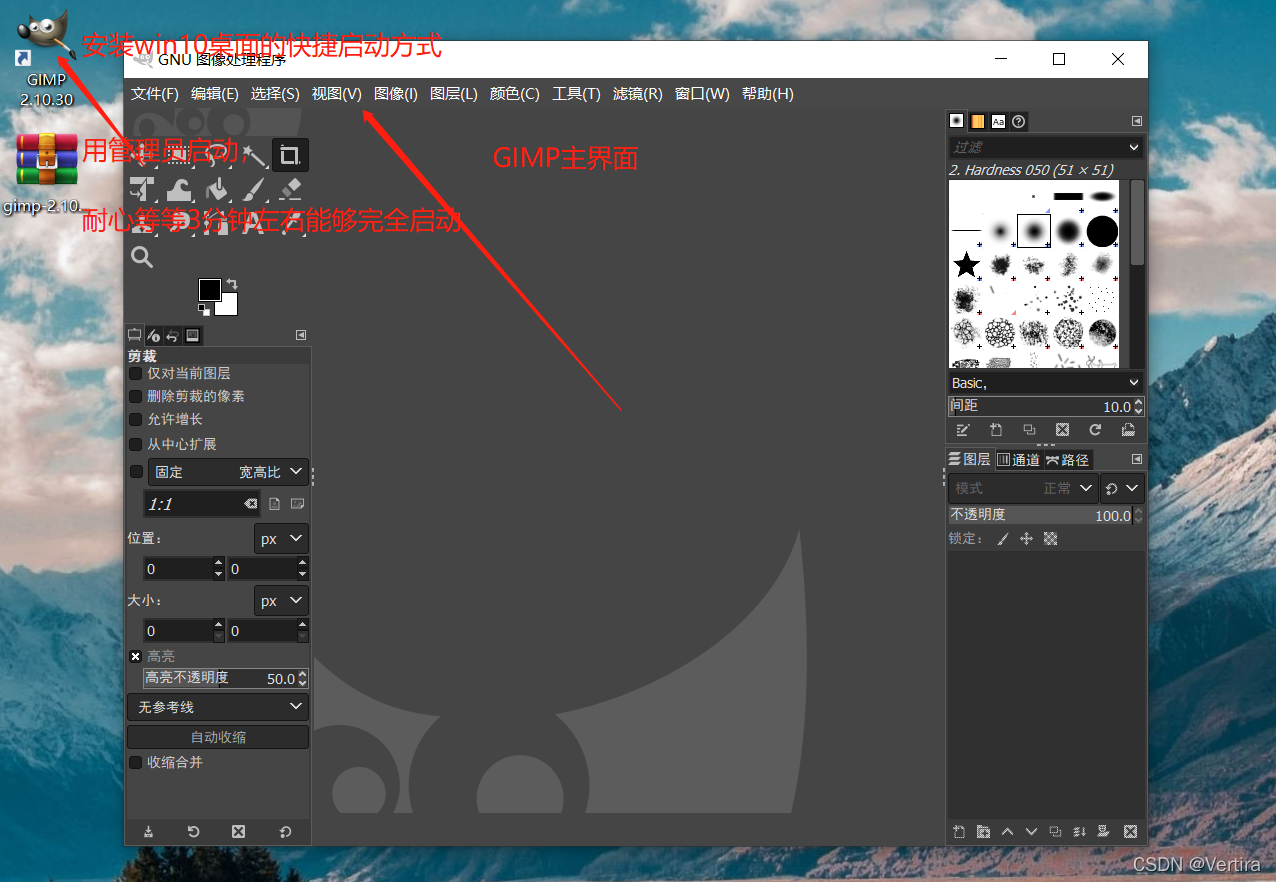Screen dimensions: 1276x882
Task: Uncheck the 高亮 checkbox
Action: (136, 656)
